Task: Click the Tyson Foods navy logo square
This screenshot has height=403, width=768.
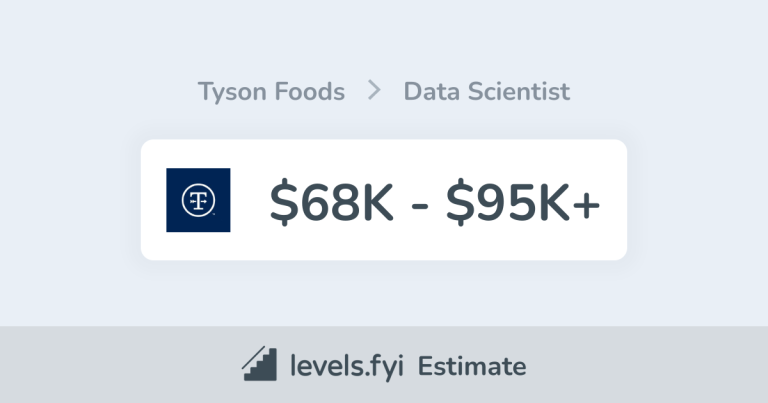Action: pos(198,200)
